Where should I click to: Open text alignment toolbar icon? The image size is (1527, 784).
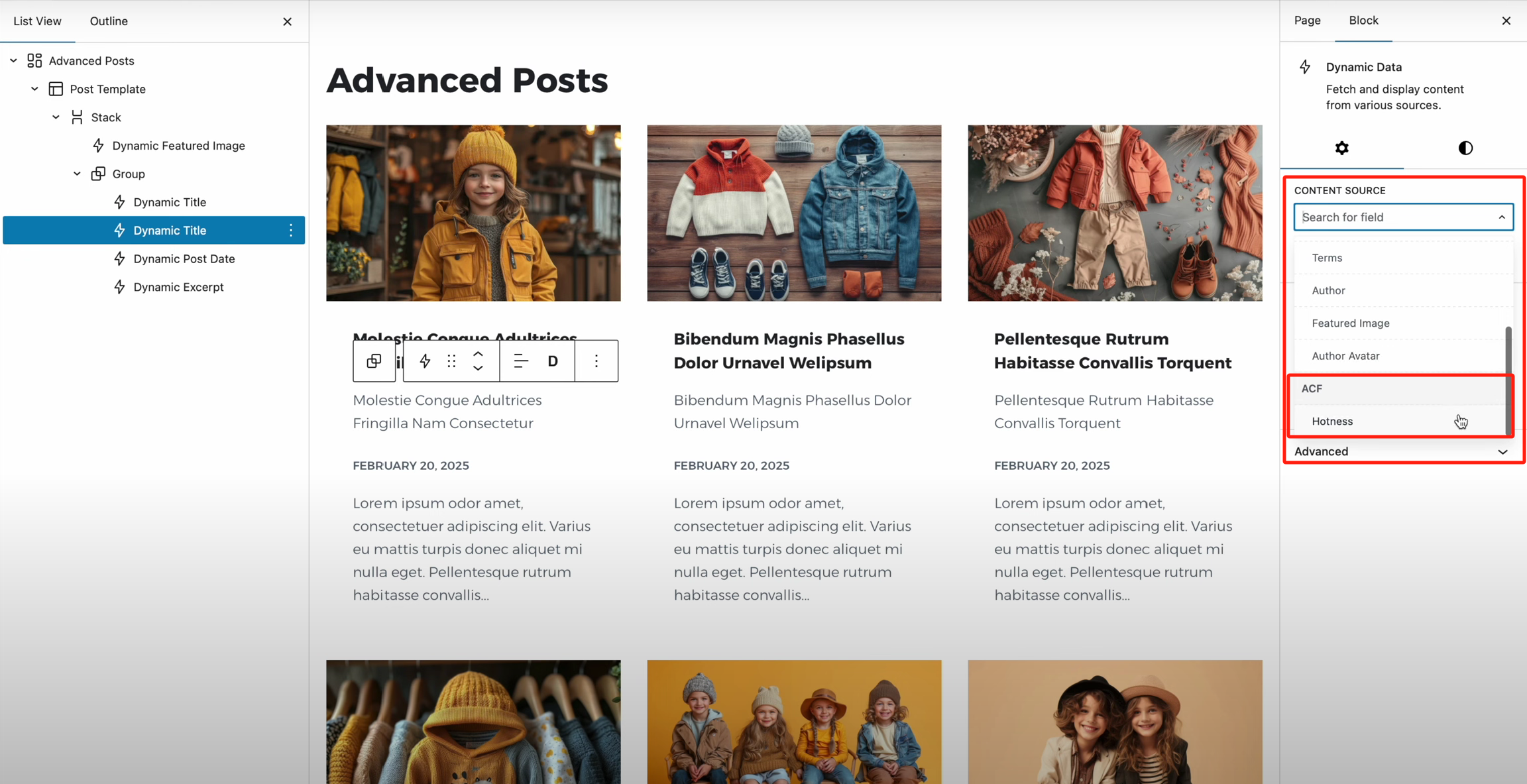[x=521, y=361]
